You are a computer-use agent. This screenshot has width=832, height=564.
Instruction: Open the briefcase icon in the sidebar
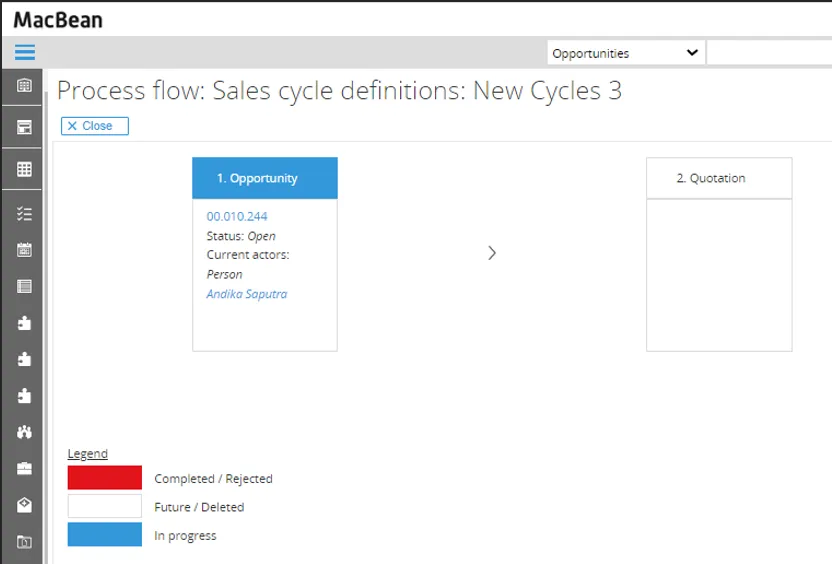point(25,468)
